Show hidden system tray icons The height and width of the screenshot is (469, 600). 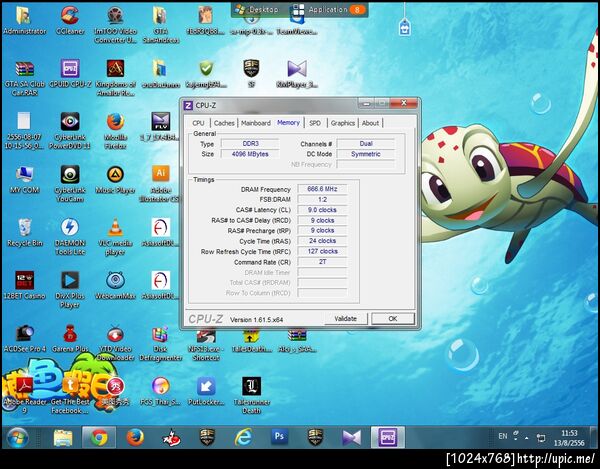[x=527, y=437]
